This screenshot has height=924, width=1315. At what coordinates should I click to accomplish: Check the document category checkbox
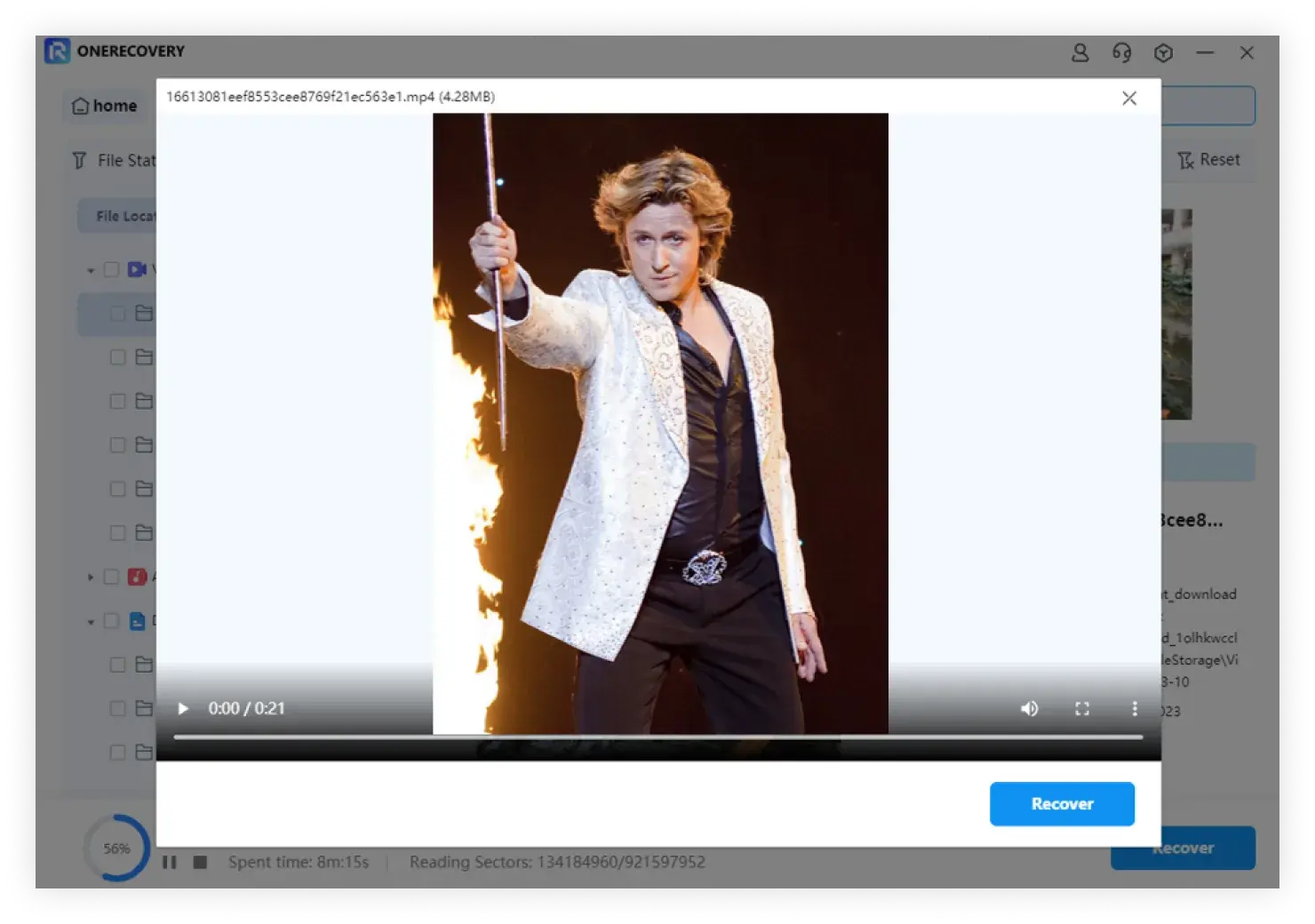(x=111, y=621)
